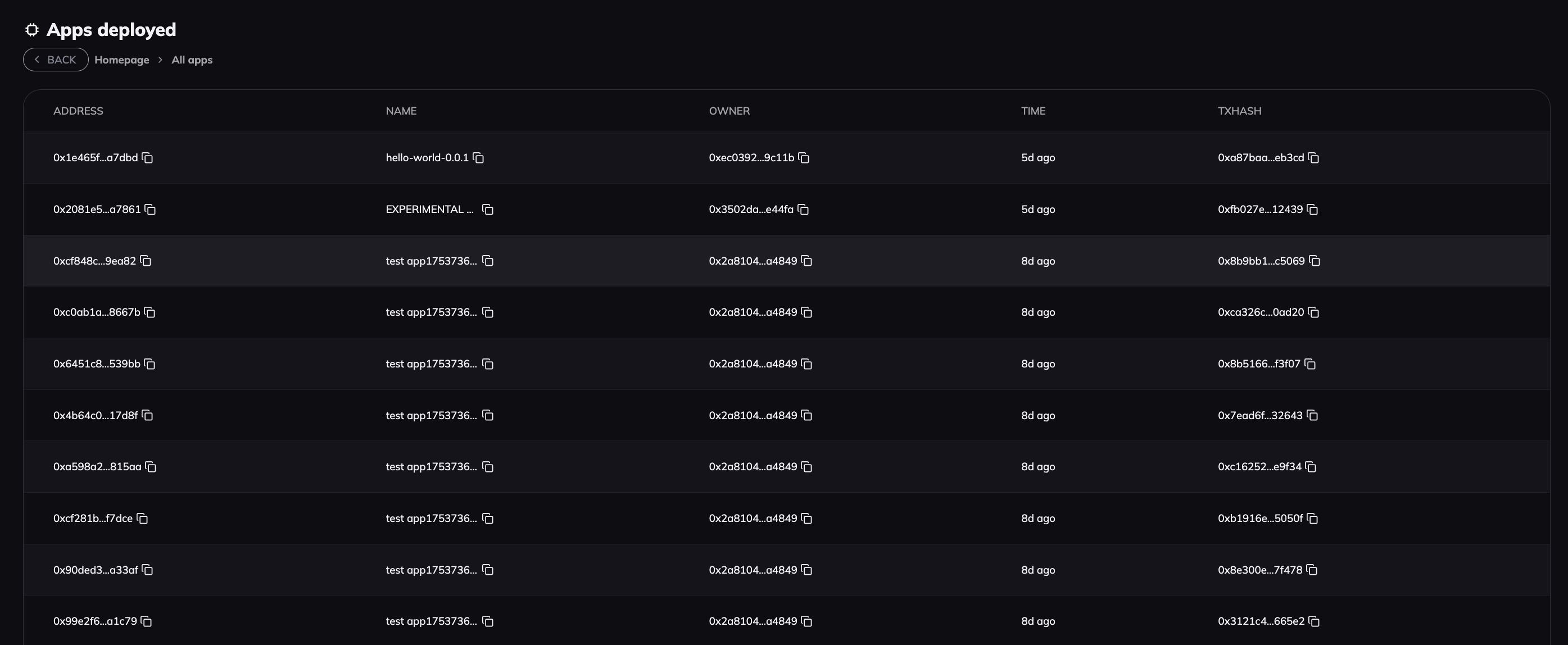Copy transaction hash 0xa87baa...eb3cd
This screenshot has width=1568, height=645.
(x=1313, y=158)
